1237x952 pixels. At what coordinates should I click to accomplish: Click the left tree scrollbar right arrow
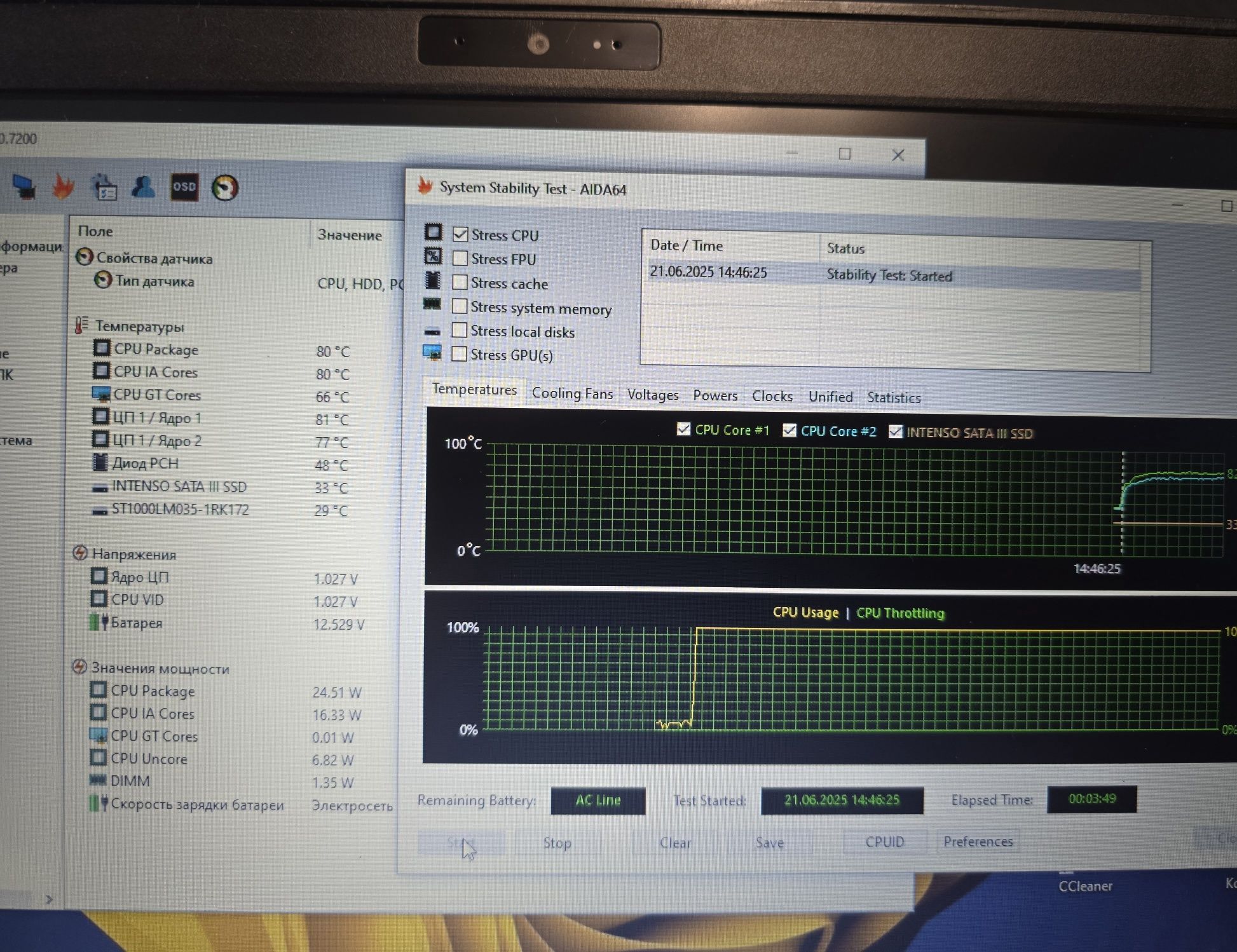click(x=49, y=899)
